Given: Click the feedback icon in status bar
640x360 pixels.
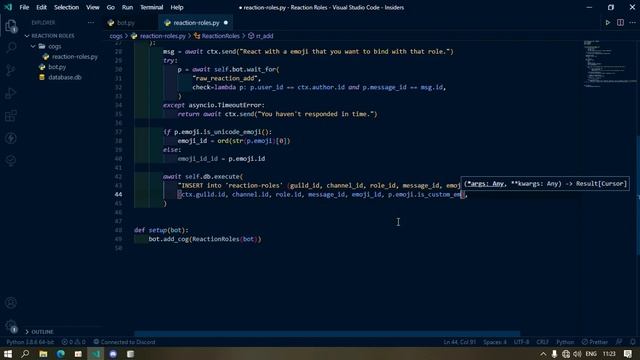Looking at the screenshot, I should click(x=619, y=342).
